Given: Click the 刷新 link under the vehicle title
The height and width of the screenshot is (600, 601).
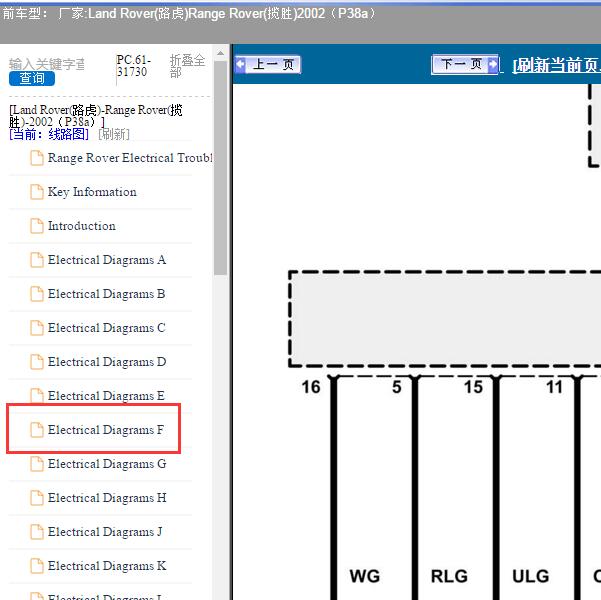Looking at the screenshot, I should 114,134.
